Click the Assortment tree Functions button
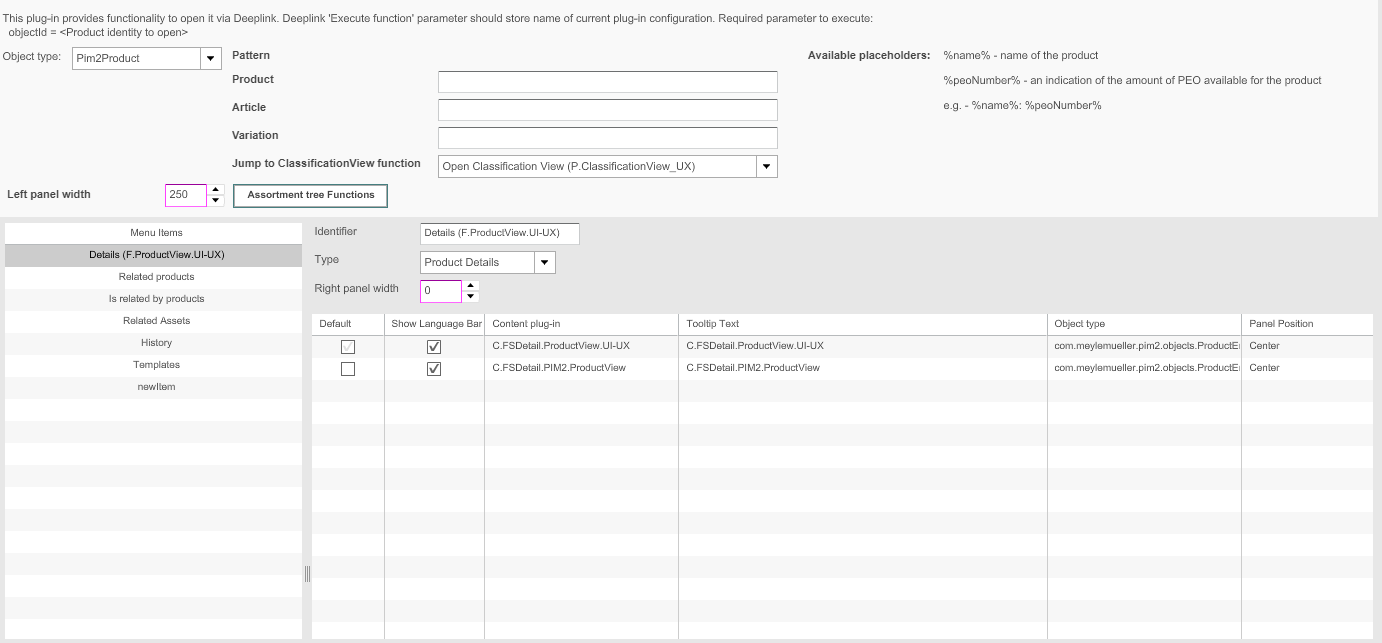Image resolution: width=1382 pixels, height=643 pixels. [309, 195]
